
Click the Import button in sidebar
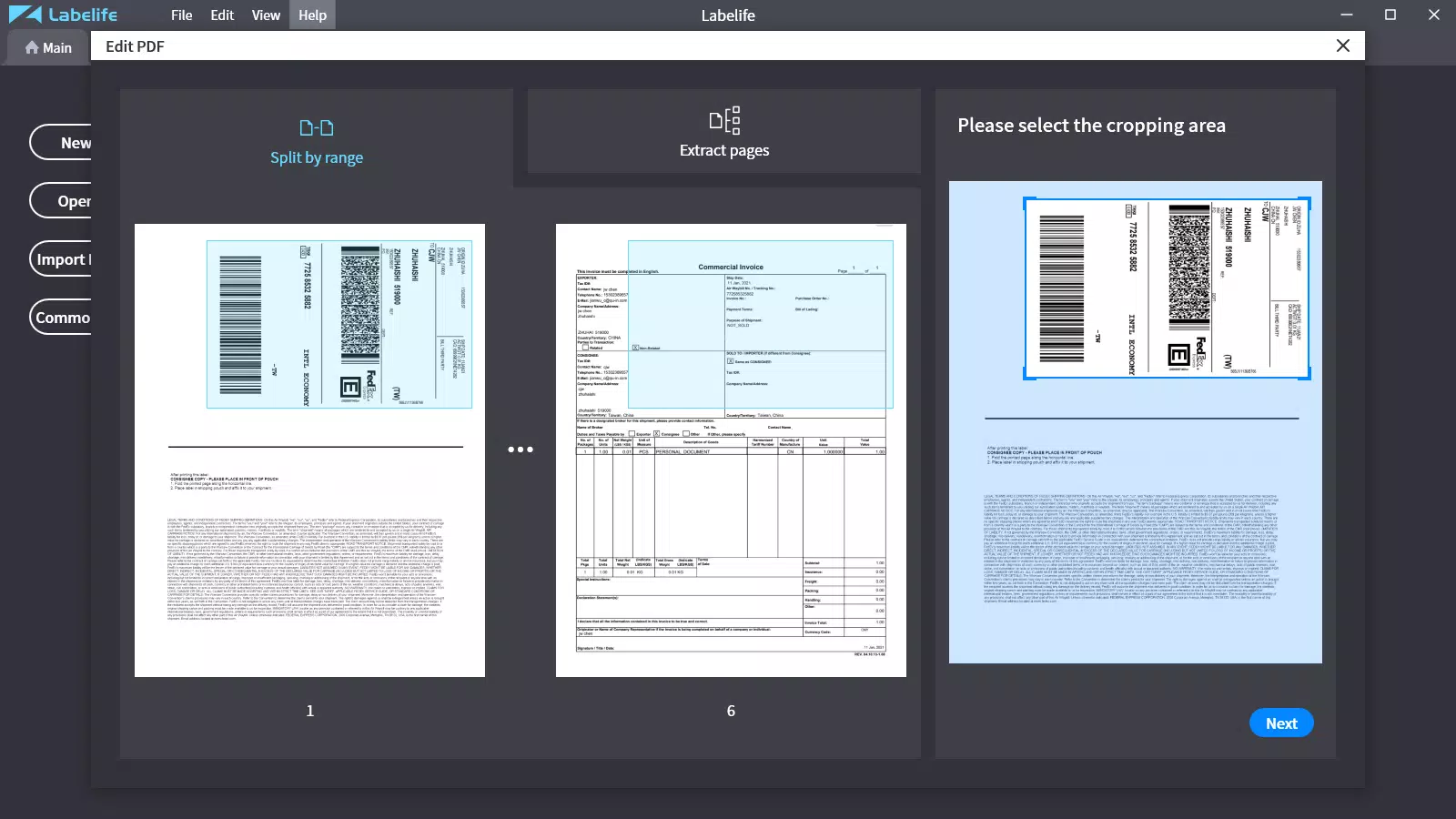point(61,259)
